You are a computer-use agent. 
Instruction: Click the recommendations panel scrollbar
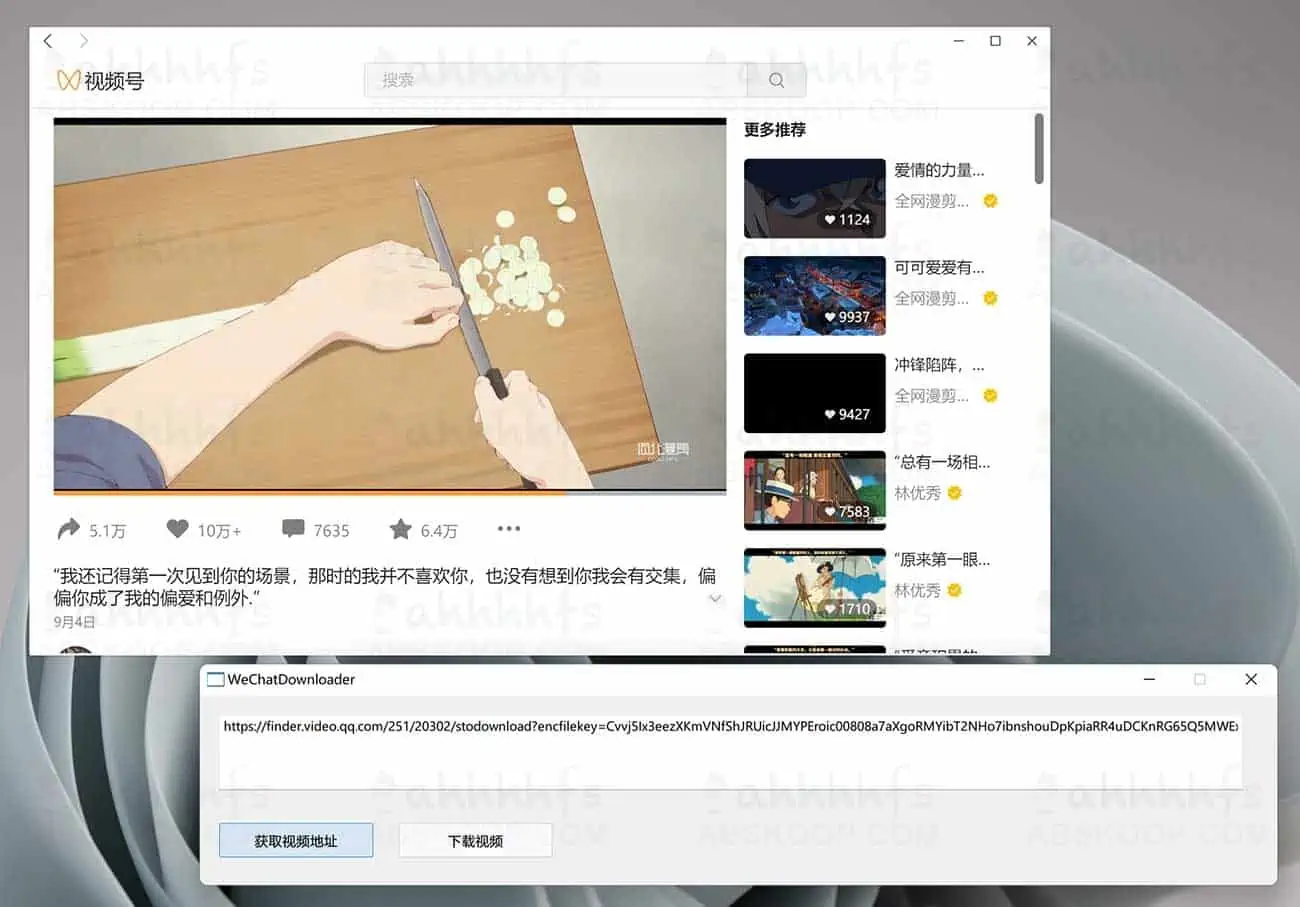[x=1039, y=150]
